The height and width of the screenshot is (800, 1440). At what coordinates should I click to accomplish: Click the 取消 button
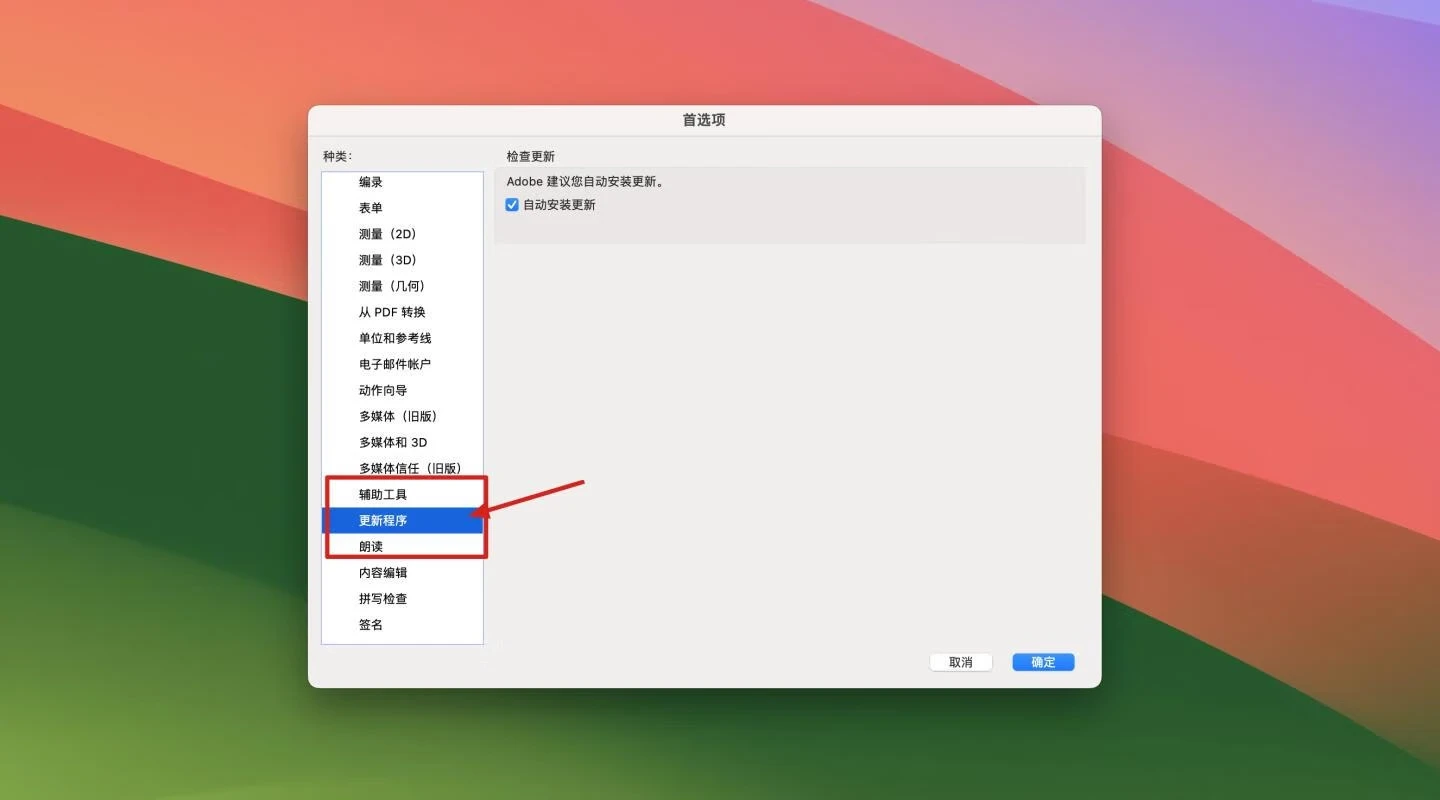point(961,662)
